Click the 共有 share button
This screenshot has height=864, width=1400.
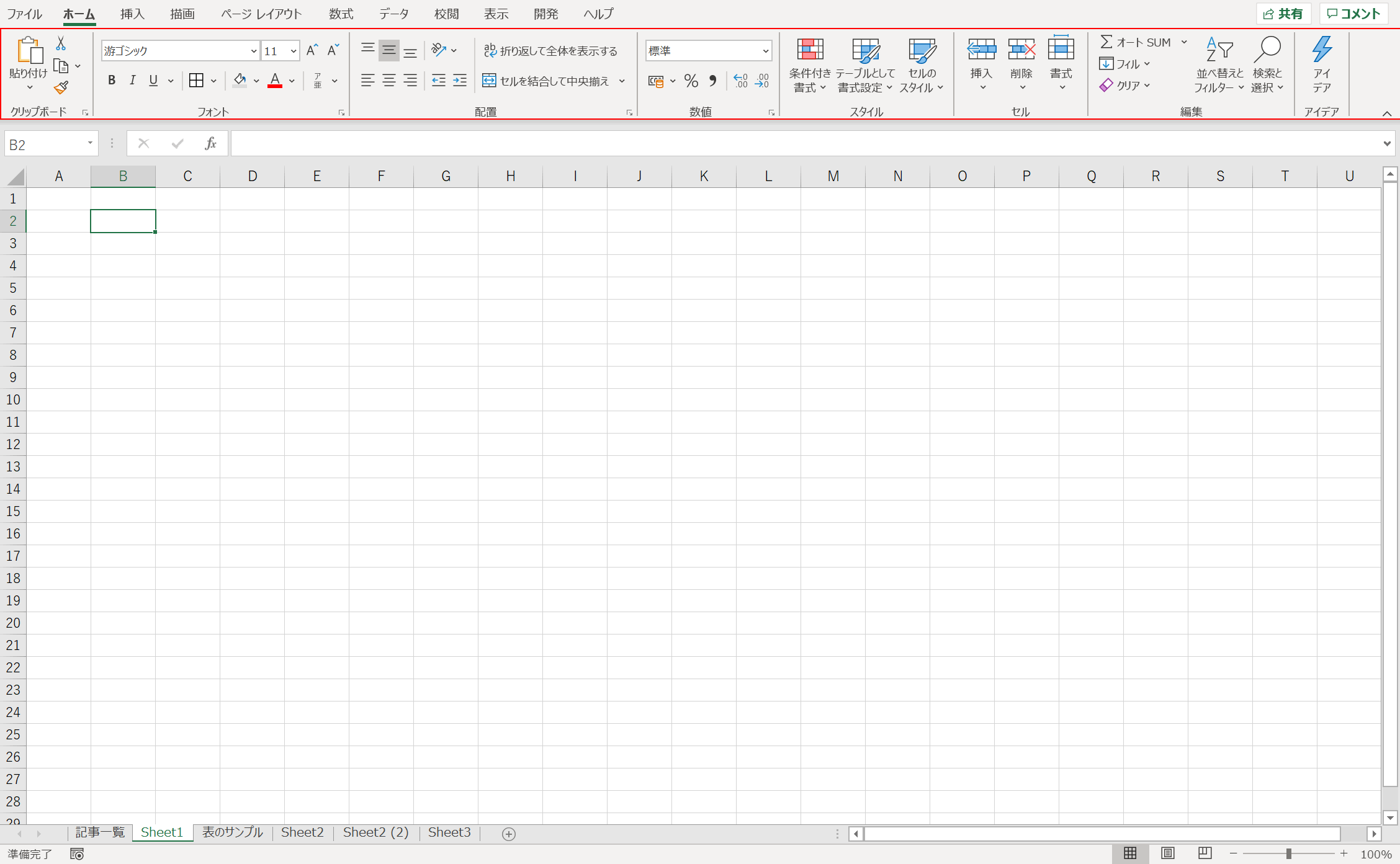pyautogui.click(x=1283, y=14)
